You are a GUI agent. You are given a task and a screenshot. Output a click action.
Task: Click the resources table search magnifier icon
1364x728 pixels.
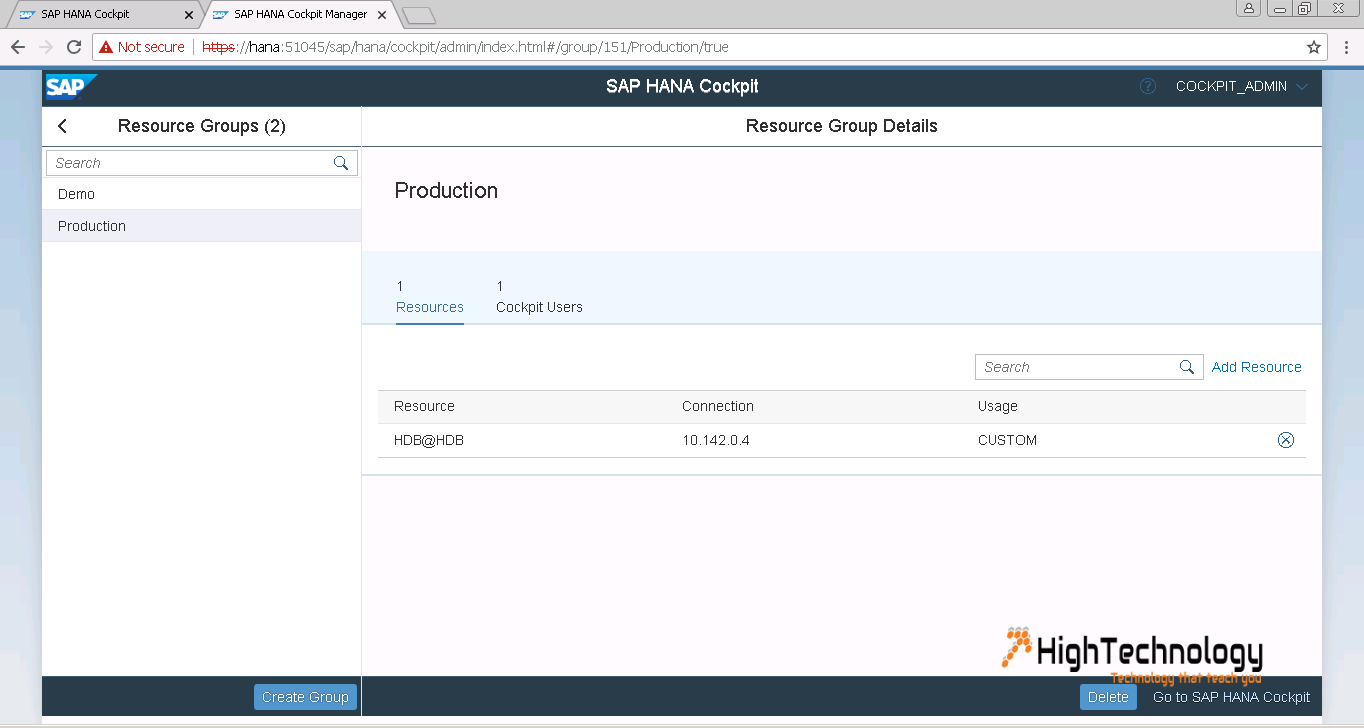[1187, 367]
